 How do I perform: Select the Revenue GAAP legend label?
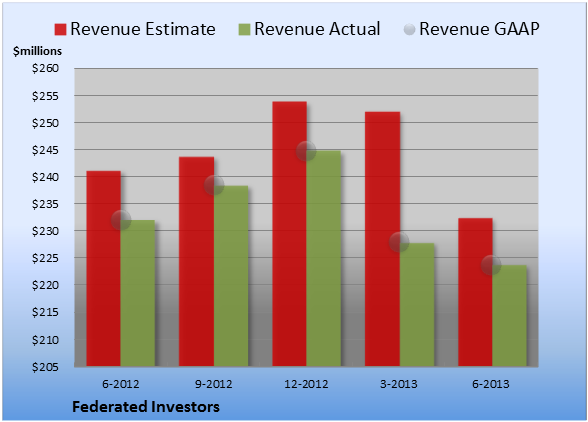point(480,29)
